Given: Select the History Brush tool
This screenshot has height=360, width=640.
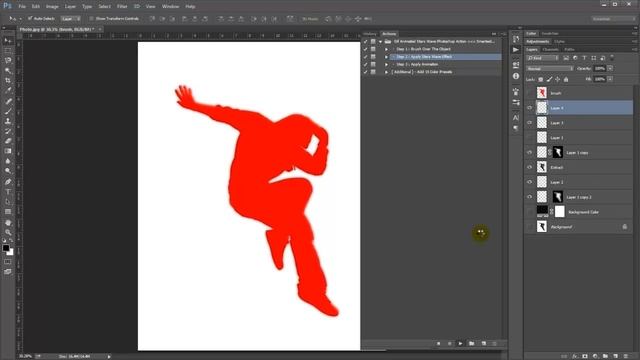Looking at the screenshot, I should click(x=8, y=131).
